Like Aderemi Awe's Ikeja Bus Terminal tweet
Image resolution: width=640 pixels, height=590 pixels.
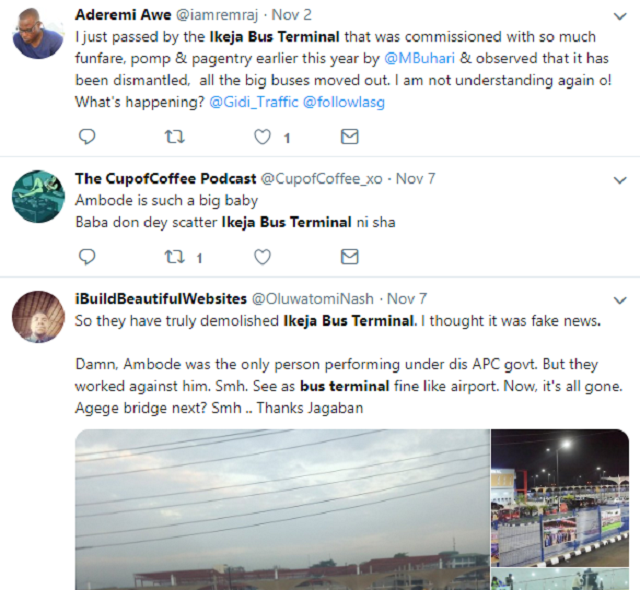click(263, 137)
